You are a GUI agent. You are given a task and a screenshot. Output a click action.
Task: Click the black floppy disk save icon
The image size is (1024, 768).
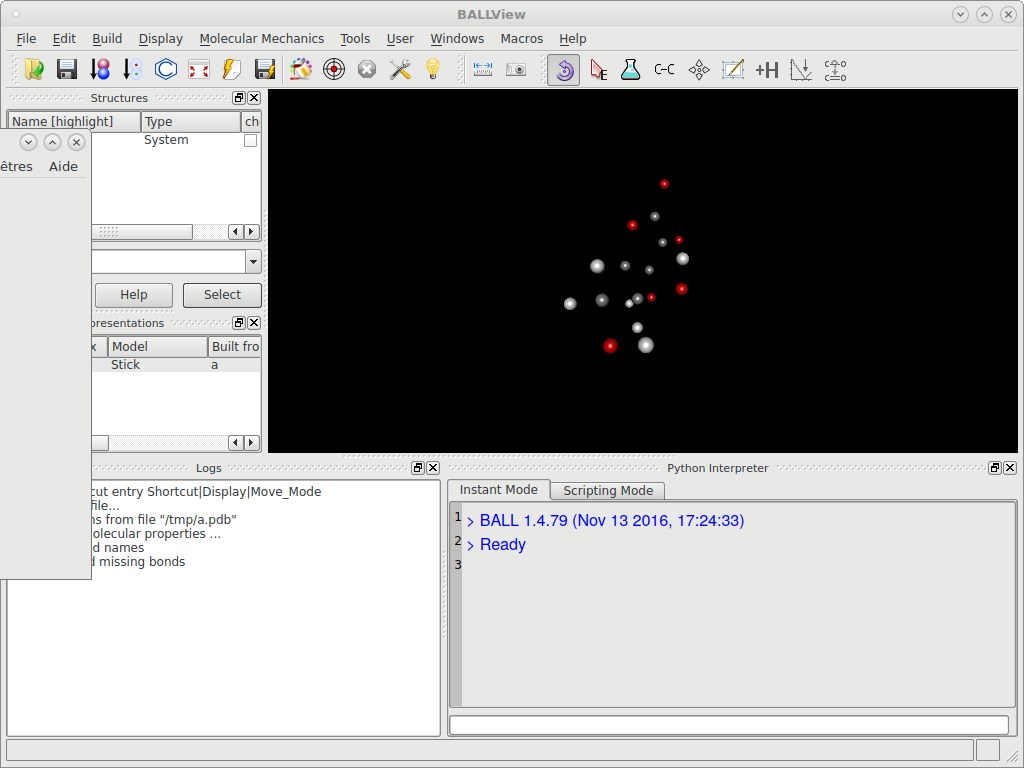[x=67, y=69]
